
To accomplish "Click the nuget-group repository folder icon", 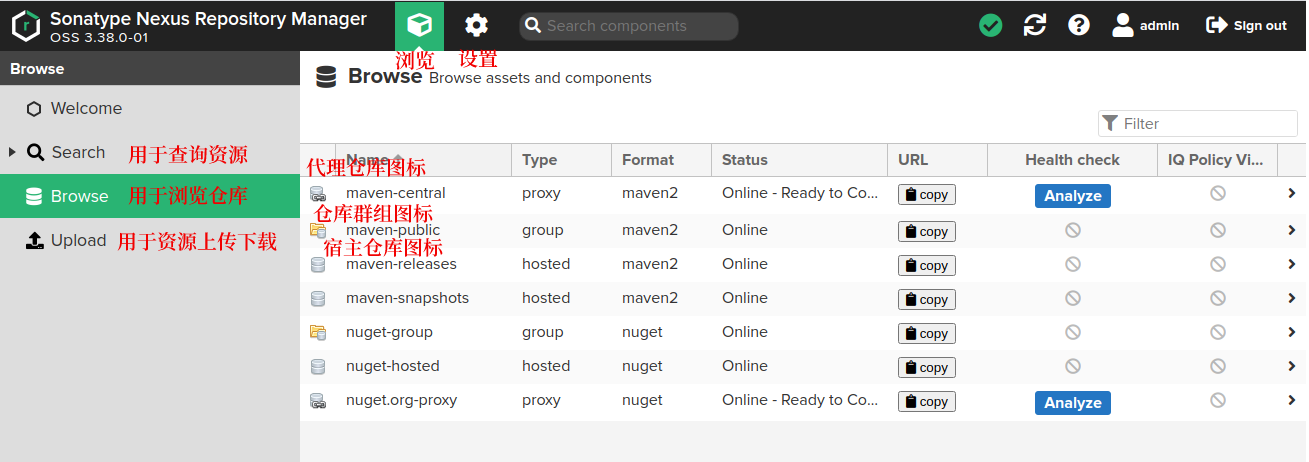I will [318, 332].
